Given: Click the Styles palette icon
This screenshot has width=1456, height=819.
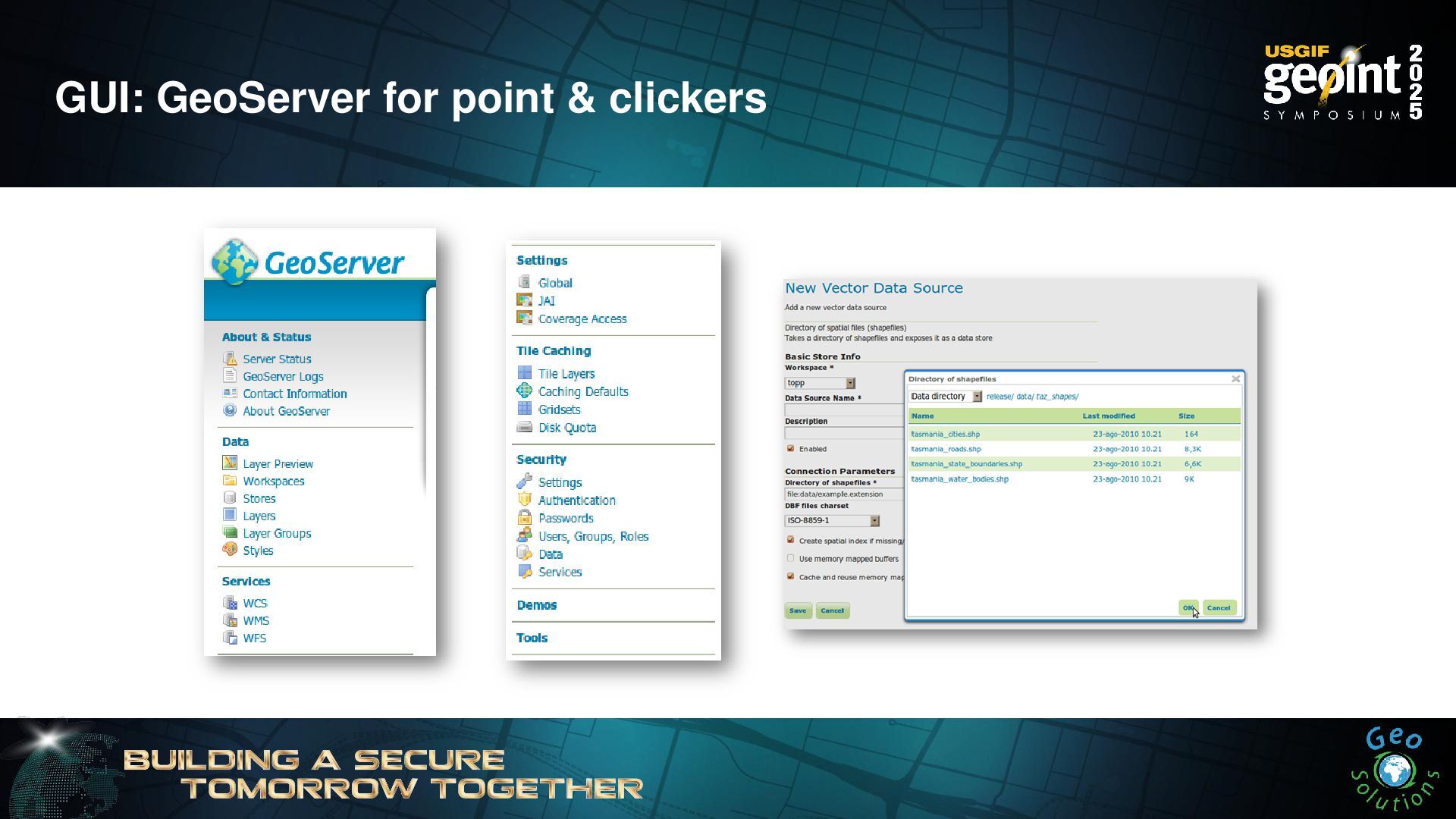Looking at the screenshot, I should 230,550.
